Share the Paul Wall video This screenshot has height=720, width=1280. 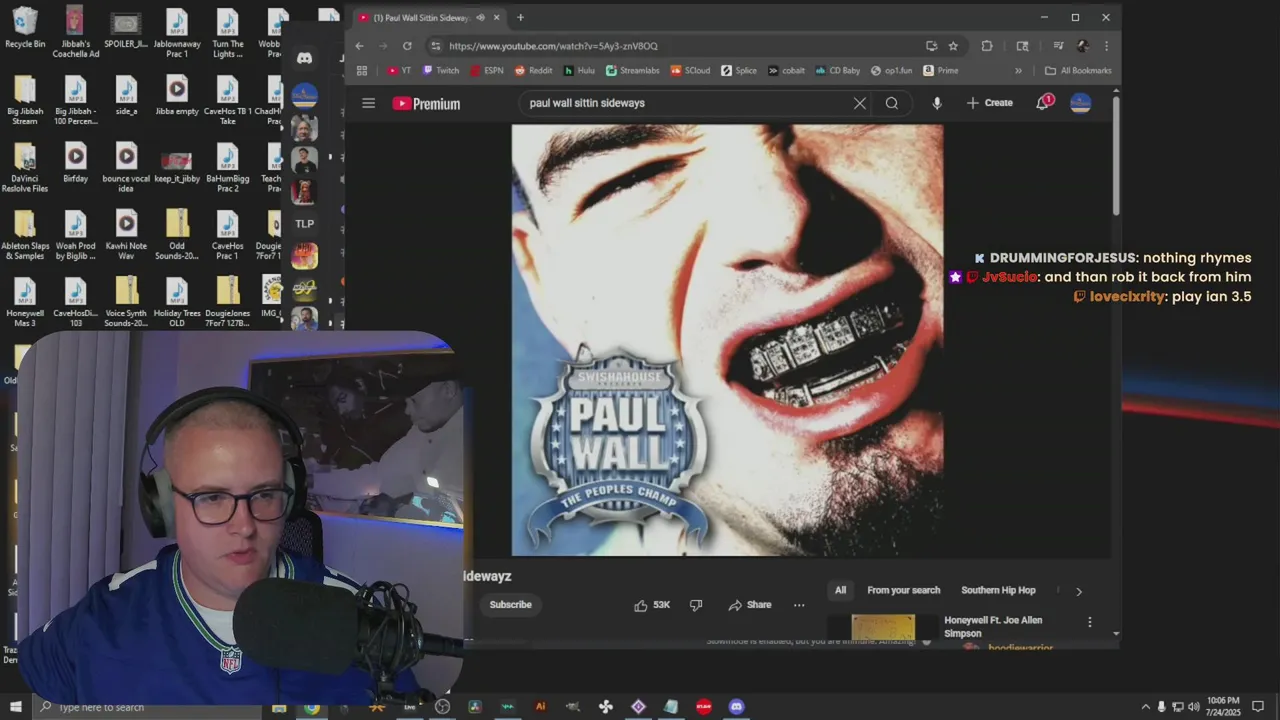click(750, 605)
